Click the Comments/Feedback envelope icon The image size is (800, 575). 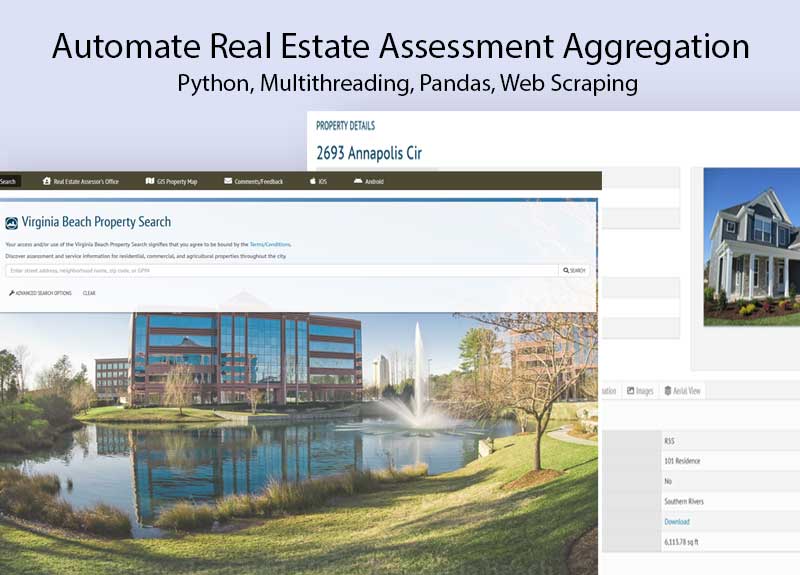(228, 182)
